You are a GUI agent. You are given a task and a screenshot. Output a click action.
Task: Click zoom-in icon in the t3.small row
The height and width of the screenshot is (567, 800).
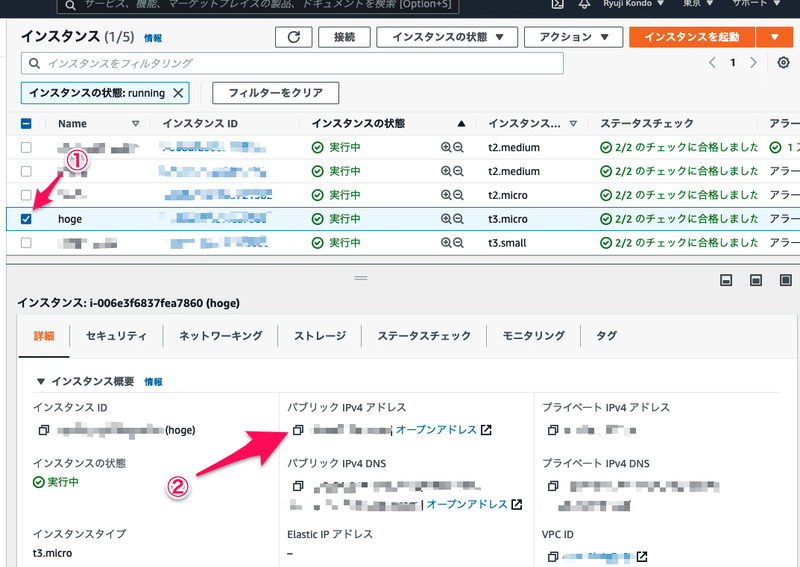(446, 243)
